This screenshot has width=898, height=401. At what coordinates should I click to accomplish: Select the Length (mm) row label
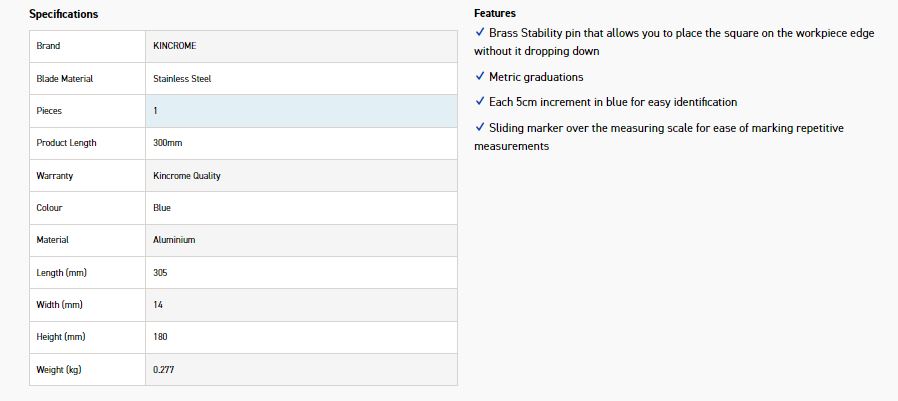pos(60,272)
